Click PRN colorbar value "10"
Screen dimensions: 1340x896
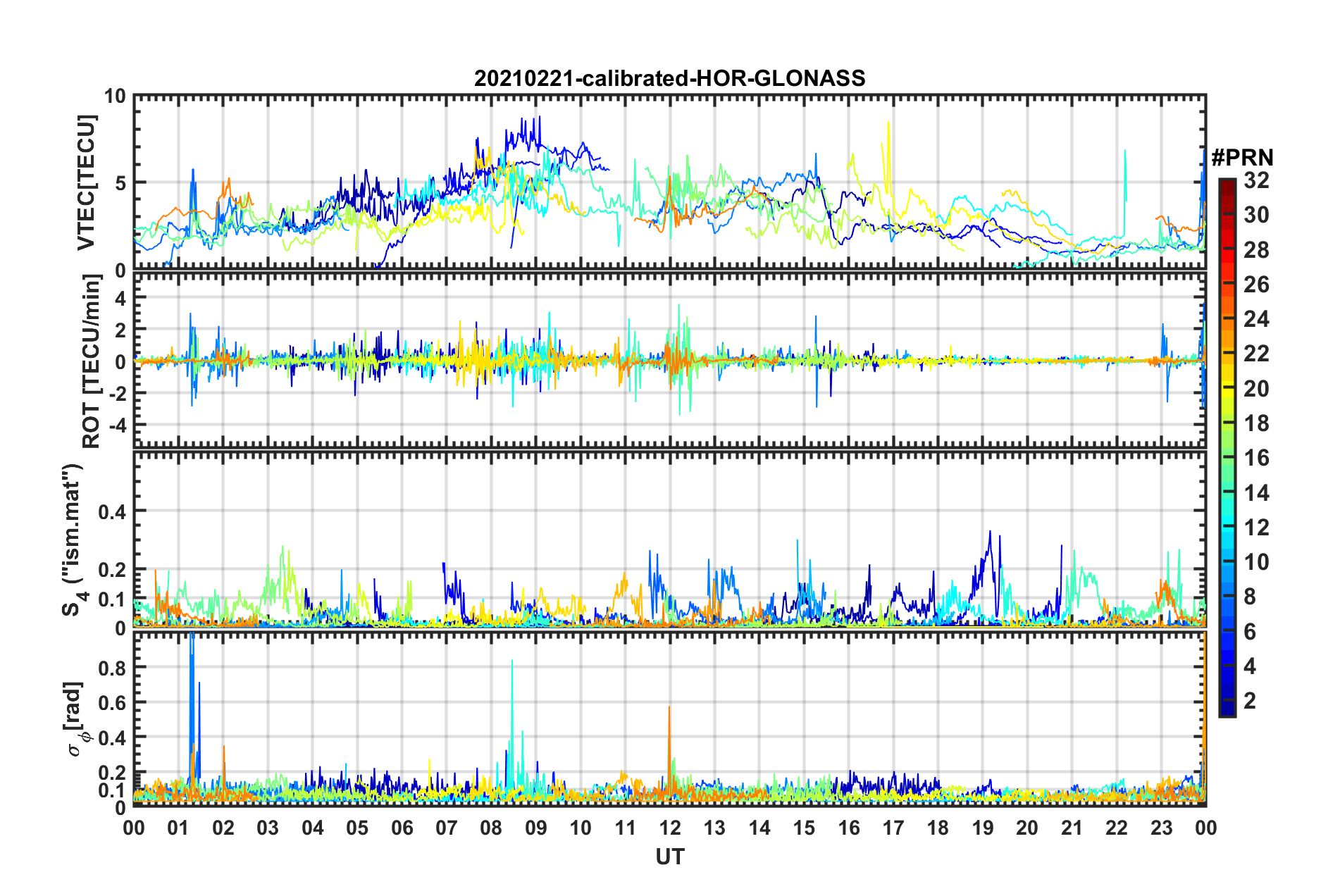pyautogui.click(x=1256, y=562)
